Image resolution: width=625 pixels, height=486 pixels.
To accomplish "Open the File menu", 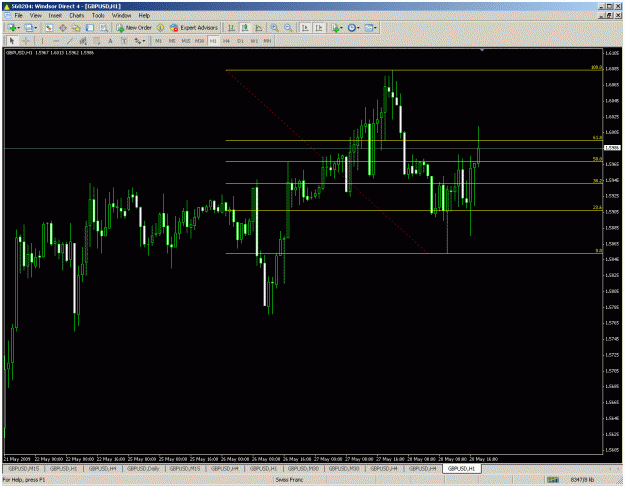I will pos(18,16).
